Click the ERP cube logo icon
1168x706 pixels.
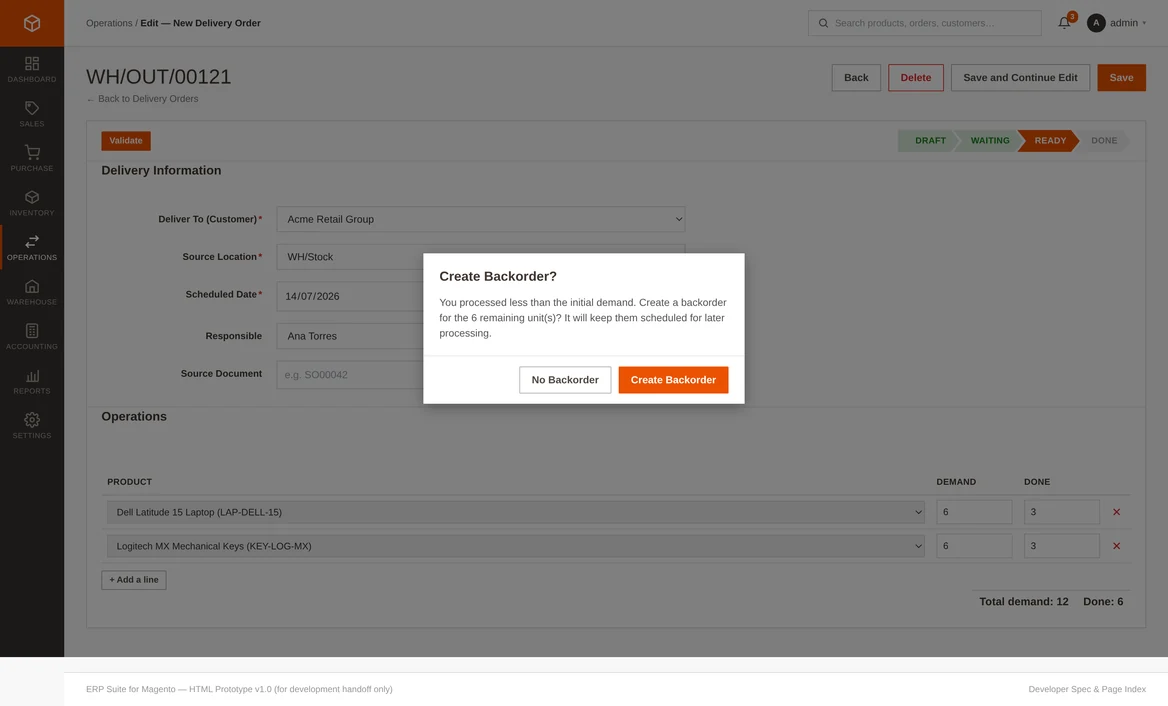coord(31,23)
